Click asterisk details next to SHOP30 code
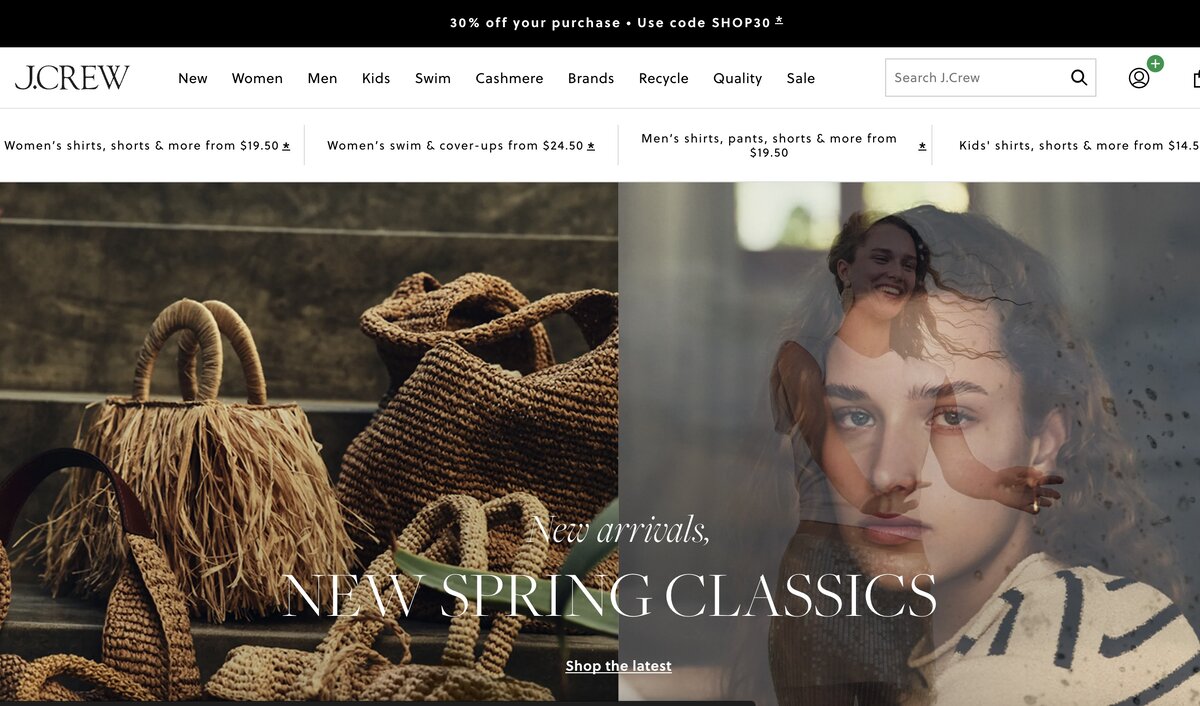 (x=779, y=21)
